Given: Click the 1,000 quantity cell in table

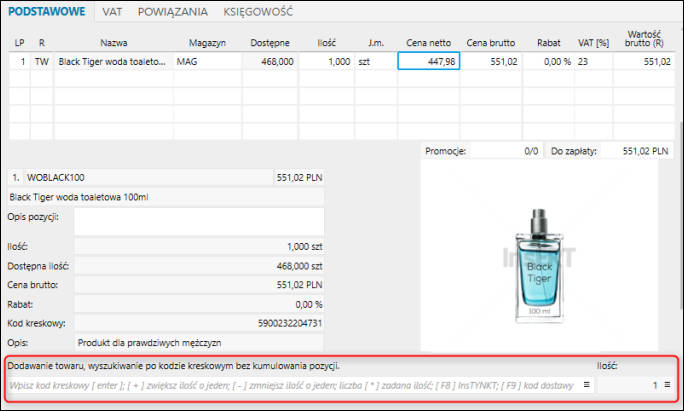Looking at the screenshot, I should coord(326,62).
